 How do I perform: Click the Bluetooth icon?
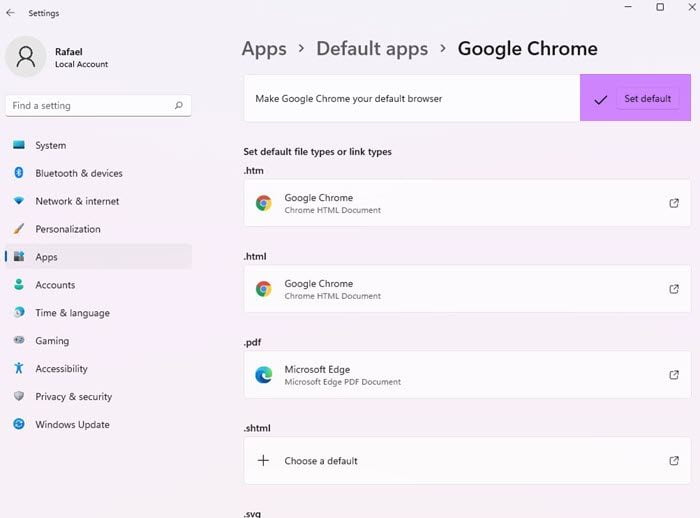coord(19,172)
